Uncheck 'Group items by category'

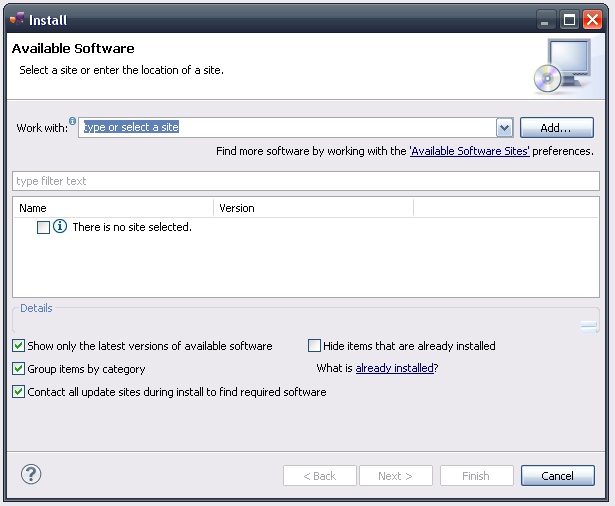point(19,369)
